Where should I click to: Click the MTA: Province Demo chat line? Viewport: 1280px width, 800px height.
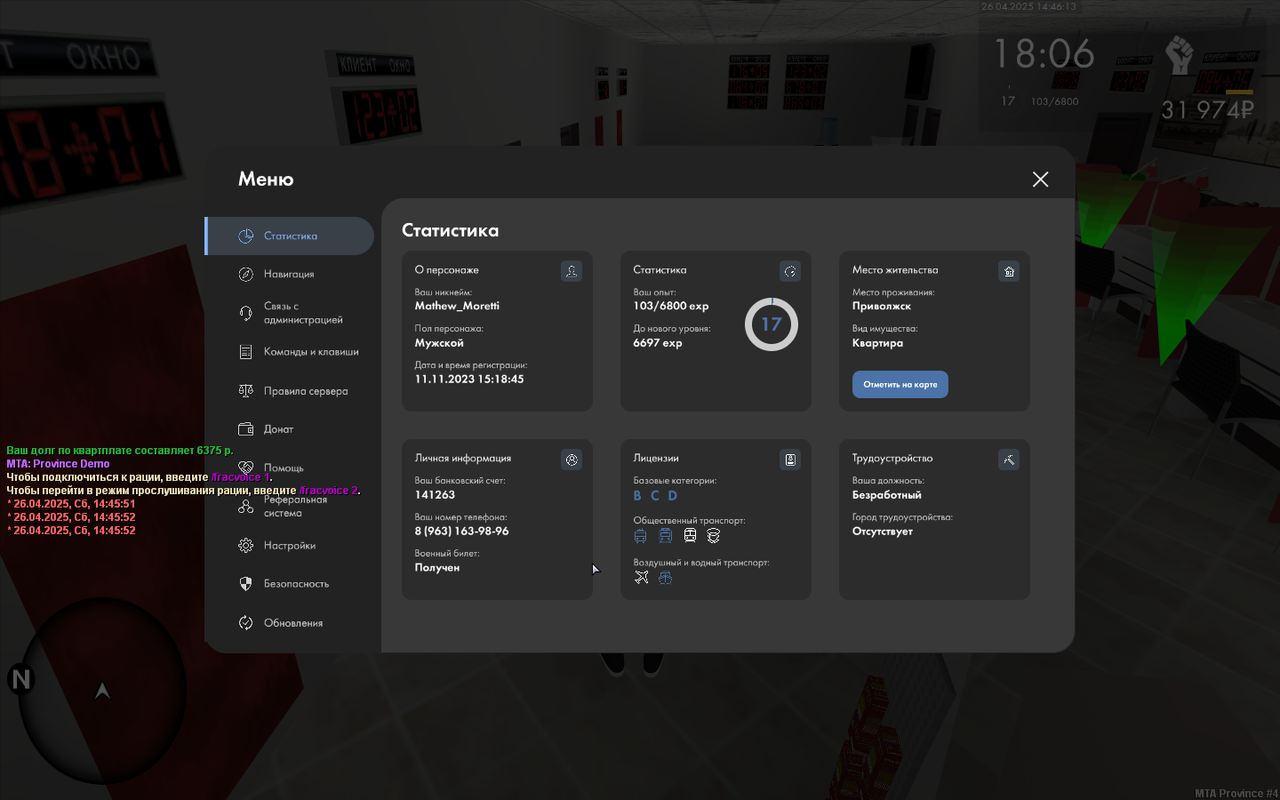(58, 464)
